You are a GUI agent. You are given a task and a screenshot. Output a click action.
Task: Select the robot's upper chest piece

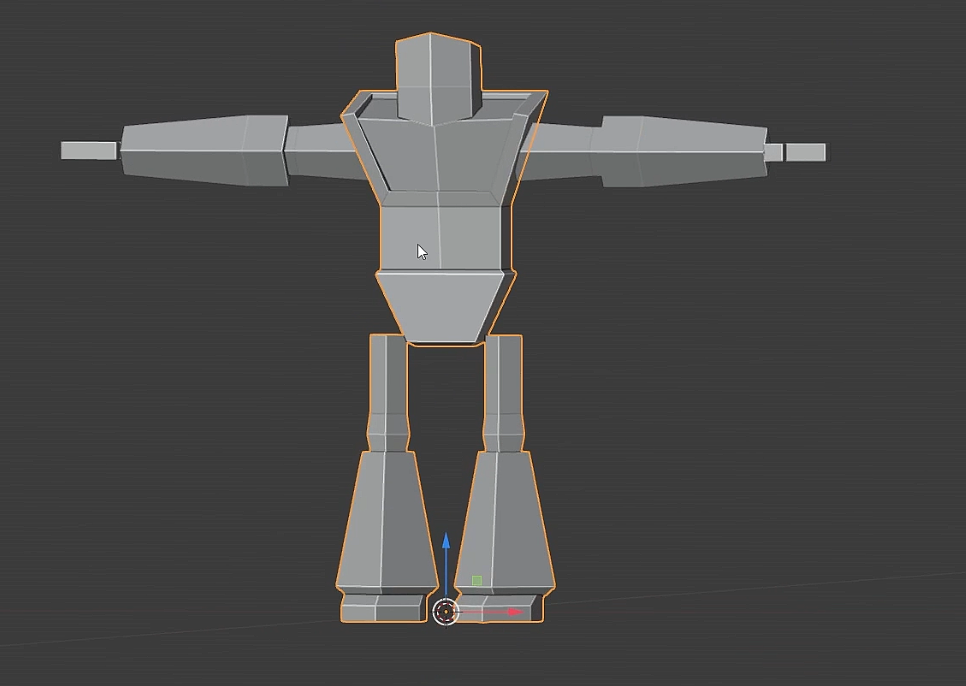point(444,148)
